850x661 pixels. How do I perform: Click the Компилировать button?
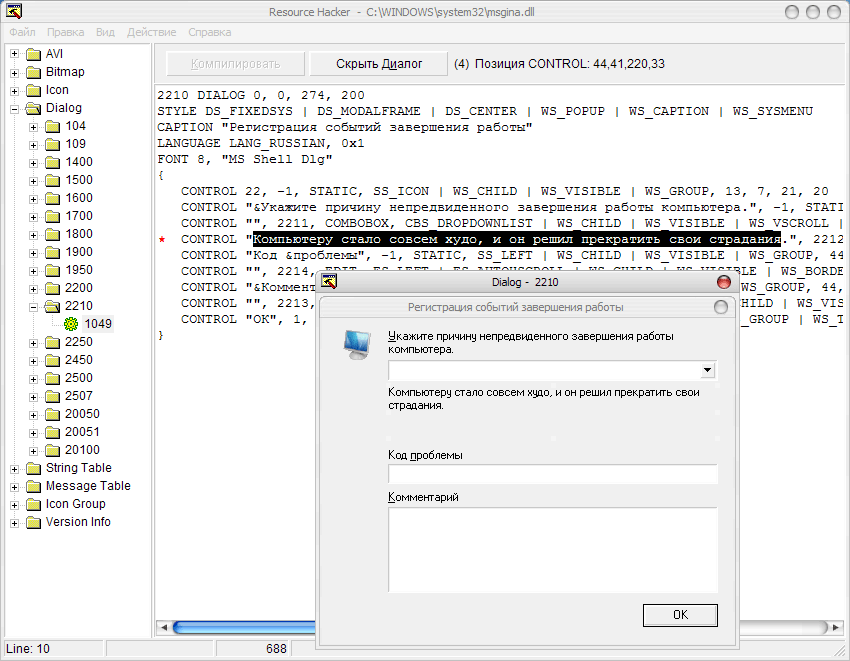[235, 64]
